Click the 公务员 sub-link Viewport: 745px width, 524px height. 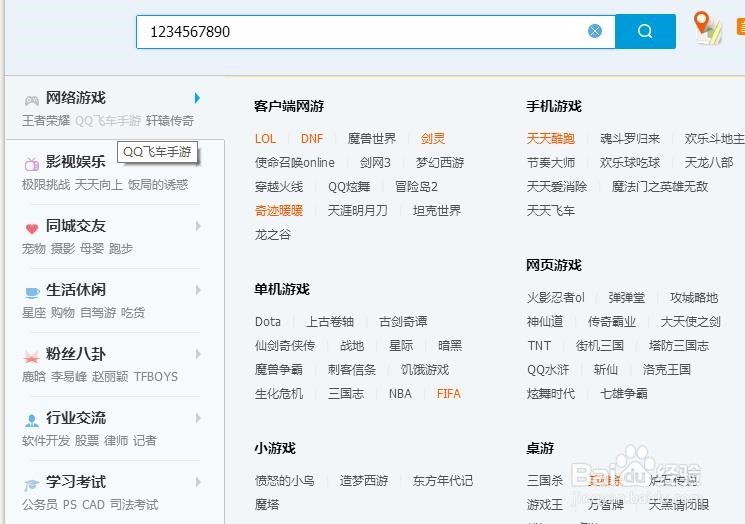click(x=40, y=505)
